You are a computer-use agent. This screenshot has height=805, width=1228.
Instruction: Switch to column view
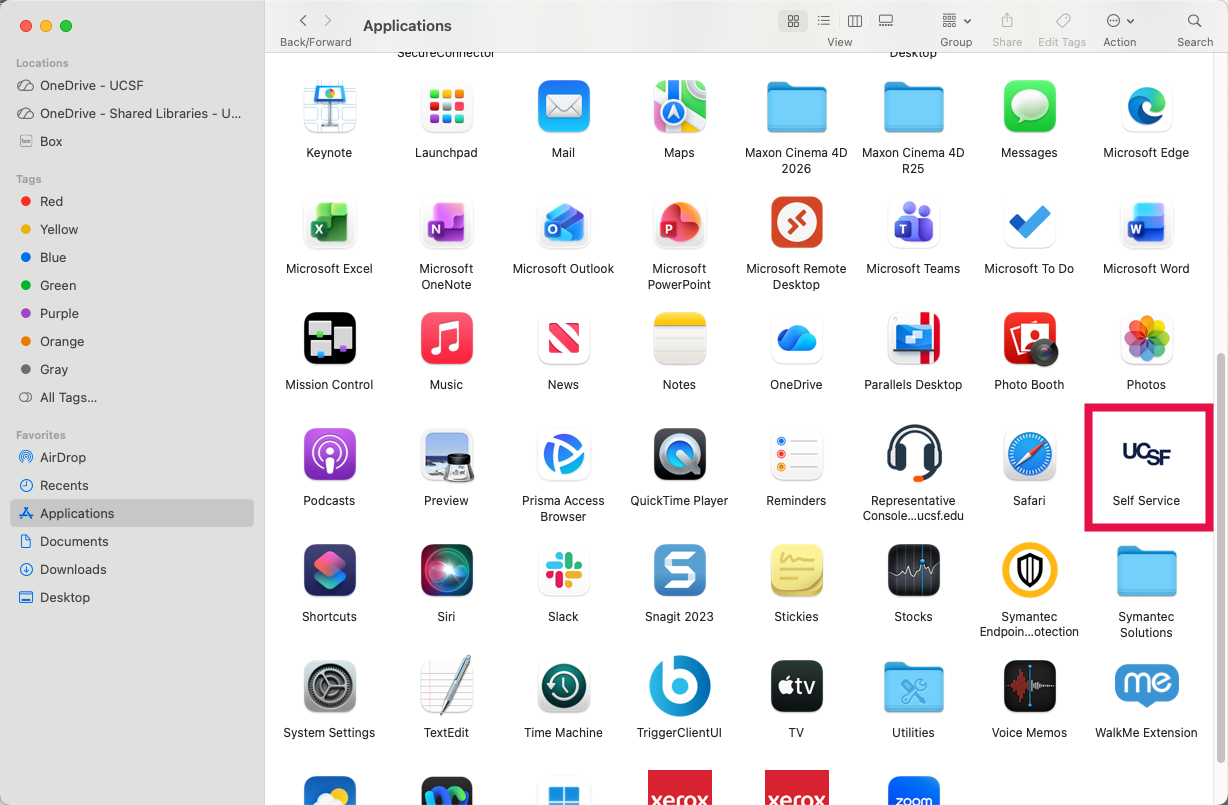click(x=855, y=21)
